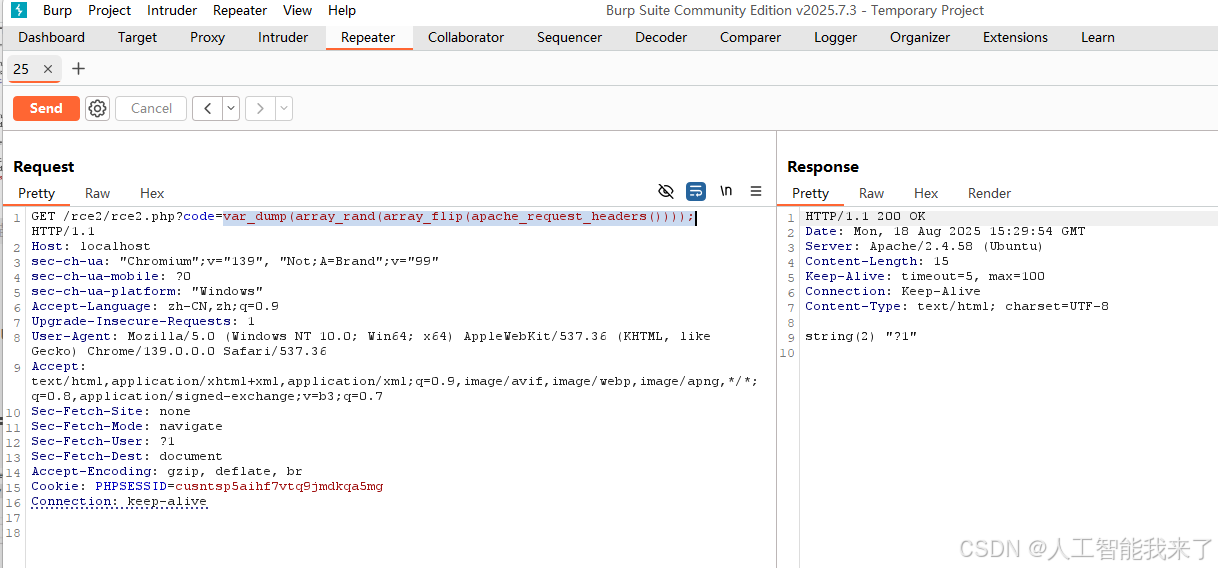
Task: Open the Repeater menu in menu bar
Action: coord(240,10)
